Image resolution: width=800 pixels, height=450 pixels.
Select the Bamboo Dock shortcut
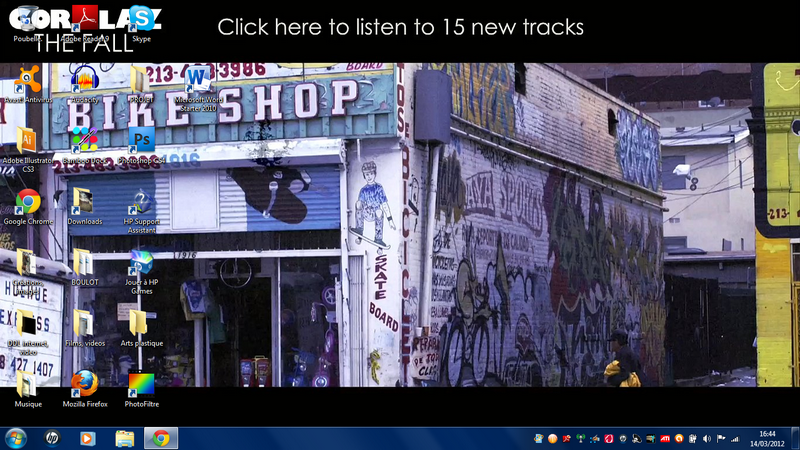point(85,145)
